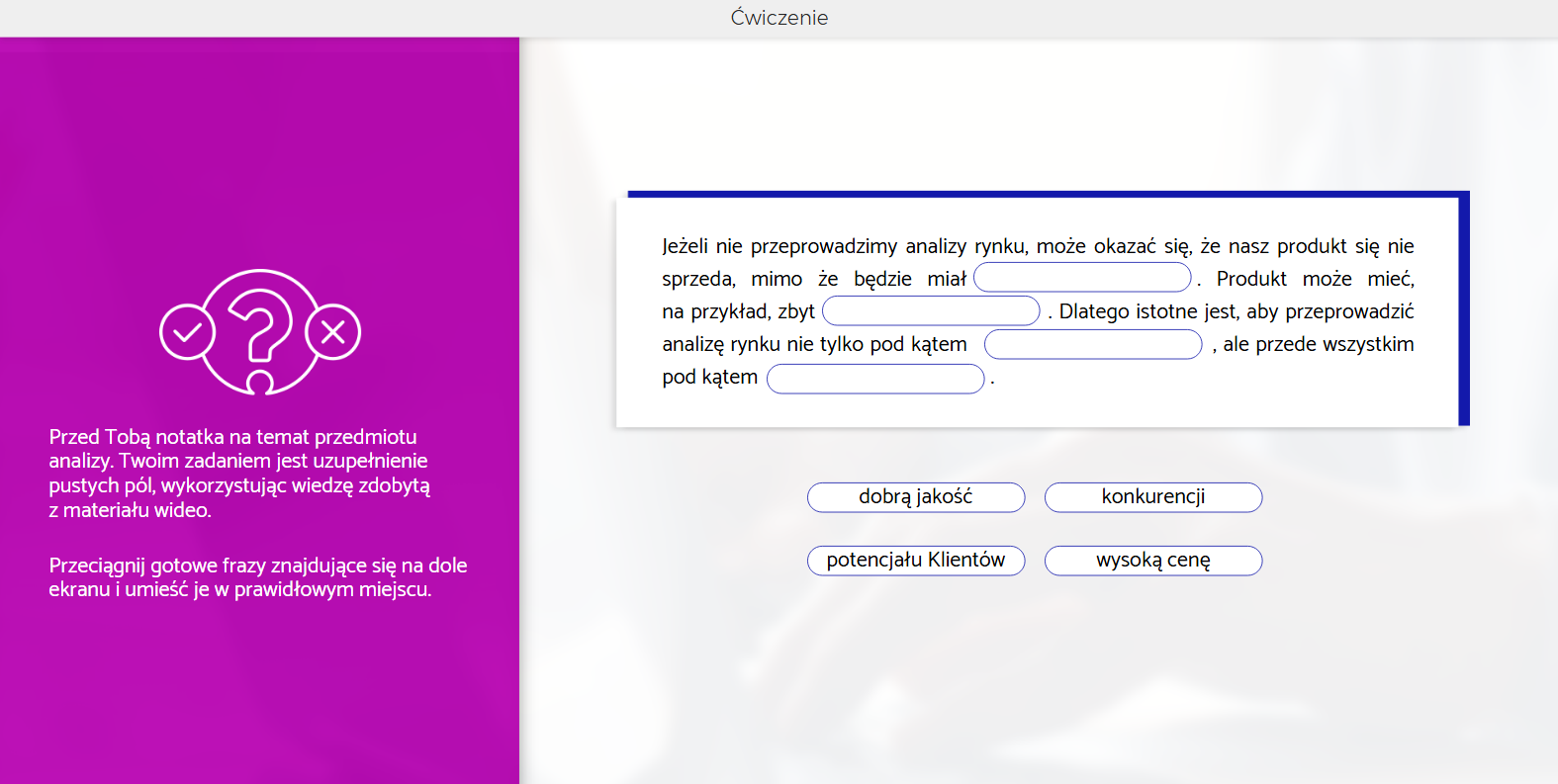Select the "konkurencji" phrase chip

click(x=1152, y=497)
